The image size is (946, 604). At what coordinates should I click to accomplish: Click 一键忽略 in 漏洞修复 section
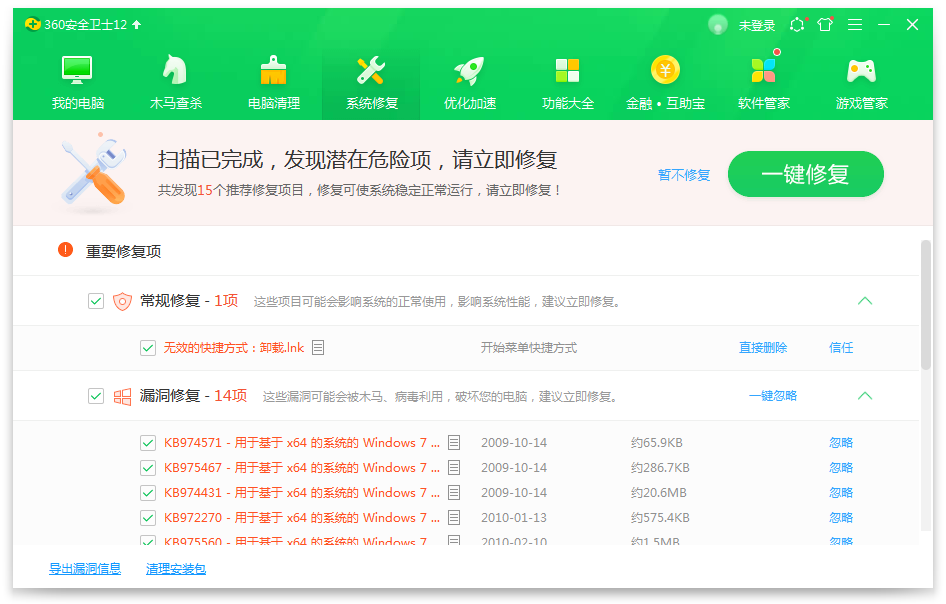tap(772, 396)
